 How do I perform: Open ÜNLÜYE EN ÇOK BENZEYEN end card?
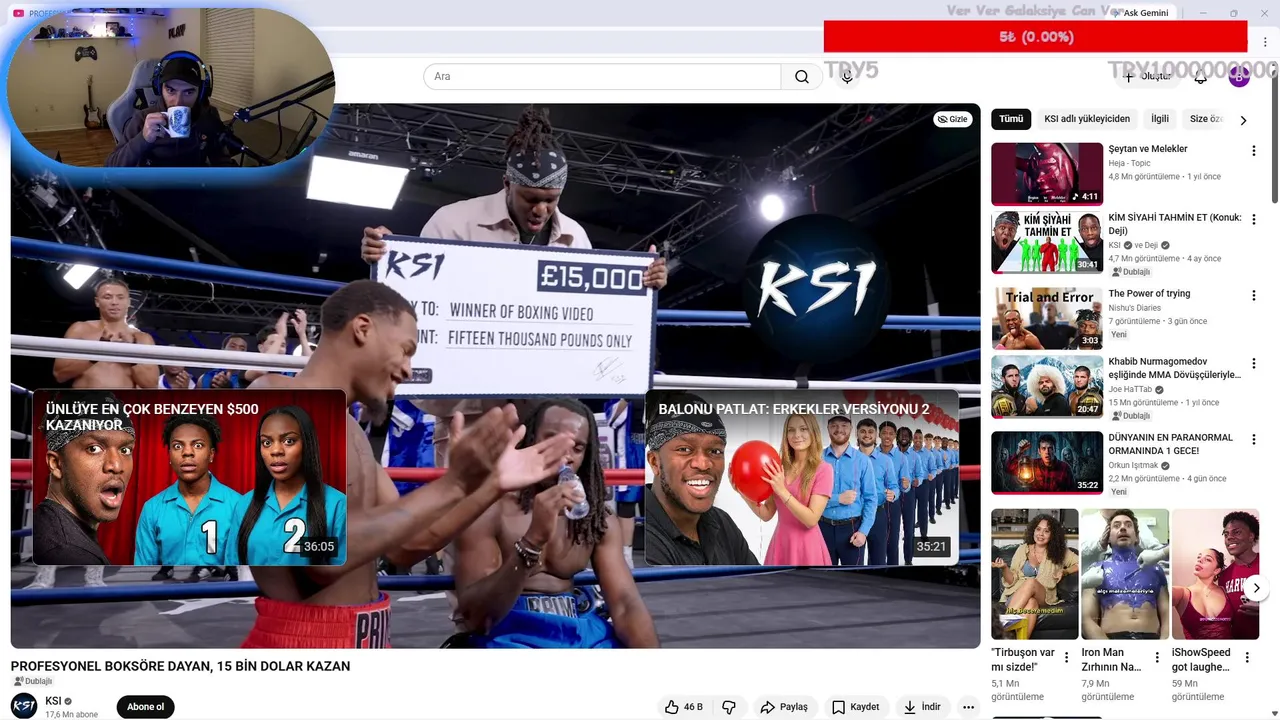tap(189, 478)
